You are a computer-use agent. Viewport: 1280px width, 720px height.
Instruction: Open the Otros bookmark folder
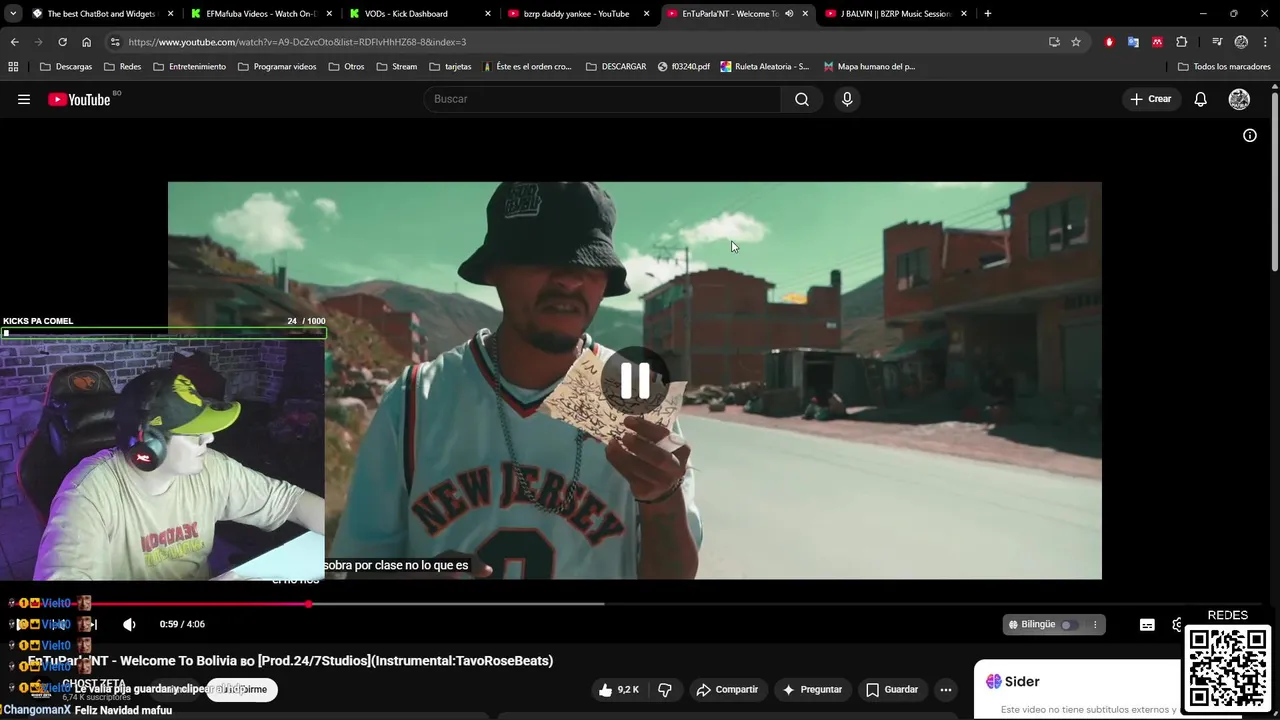pyautogui.click(x=346, y=67)
